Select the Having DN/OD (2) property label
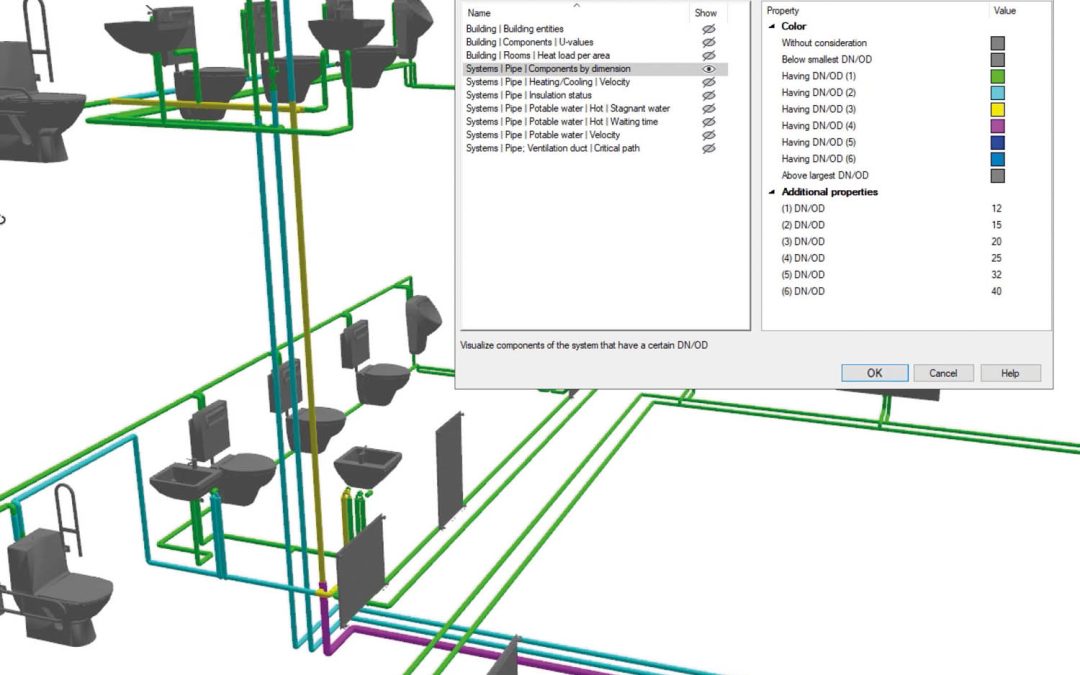 click(x=818, y=92)
